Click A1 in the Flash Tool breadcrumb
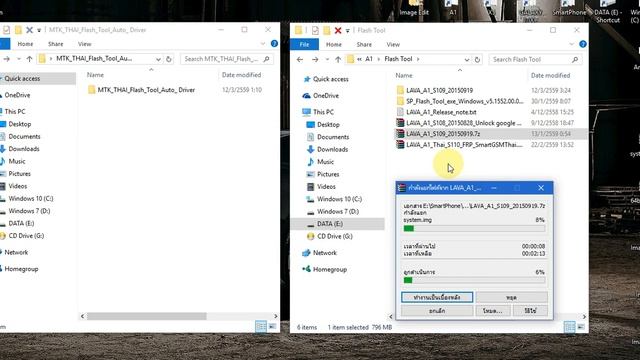This screenshot has width=640, height=360. (x=369, y=59)
